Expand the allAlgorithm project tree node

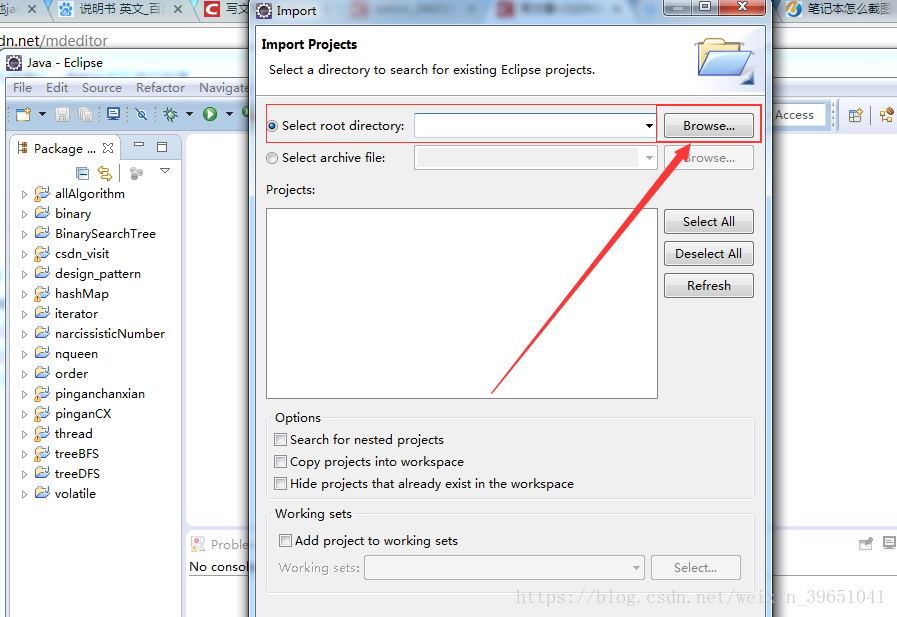pyautogui.click(x=24, y=194)
